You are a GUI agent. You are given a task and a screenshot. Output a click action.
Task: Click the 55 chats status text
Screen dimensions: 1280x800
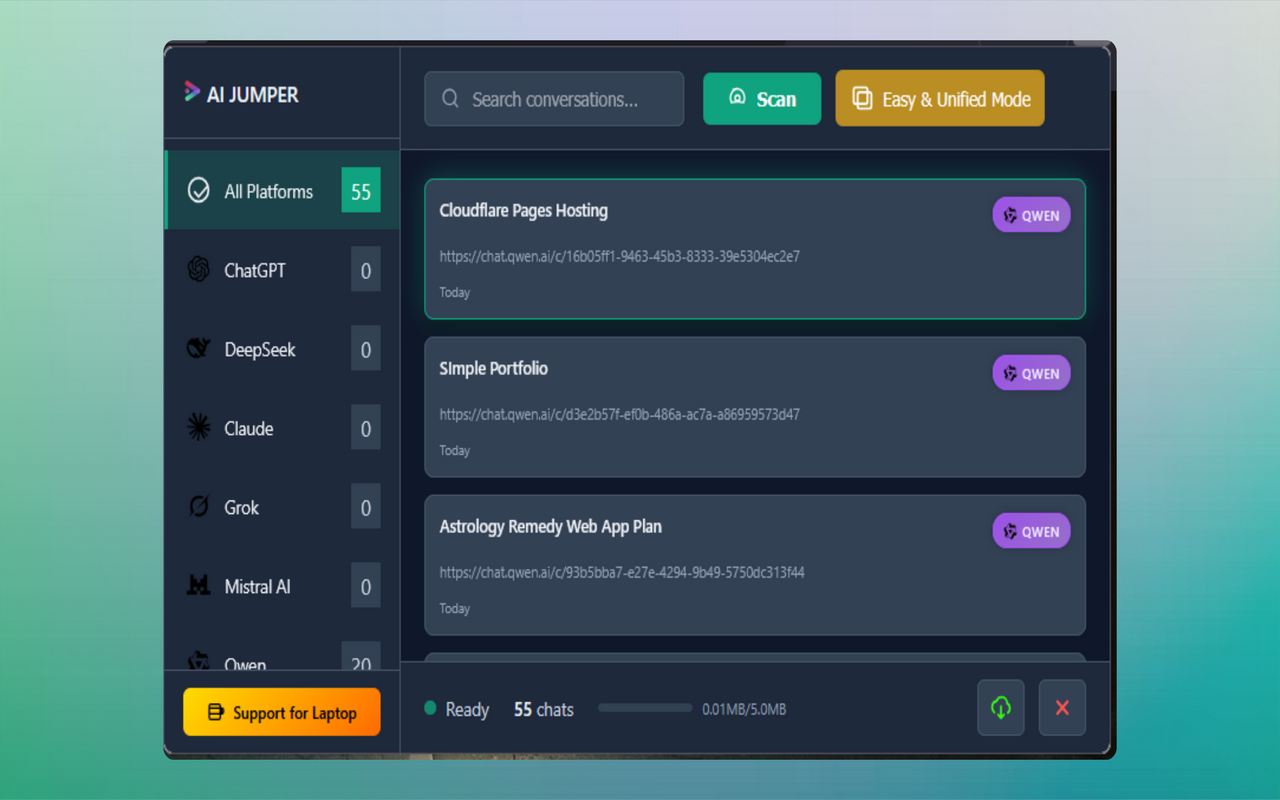click(544, 709)
